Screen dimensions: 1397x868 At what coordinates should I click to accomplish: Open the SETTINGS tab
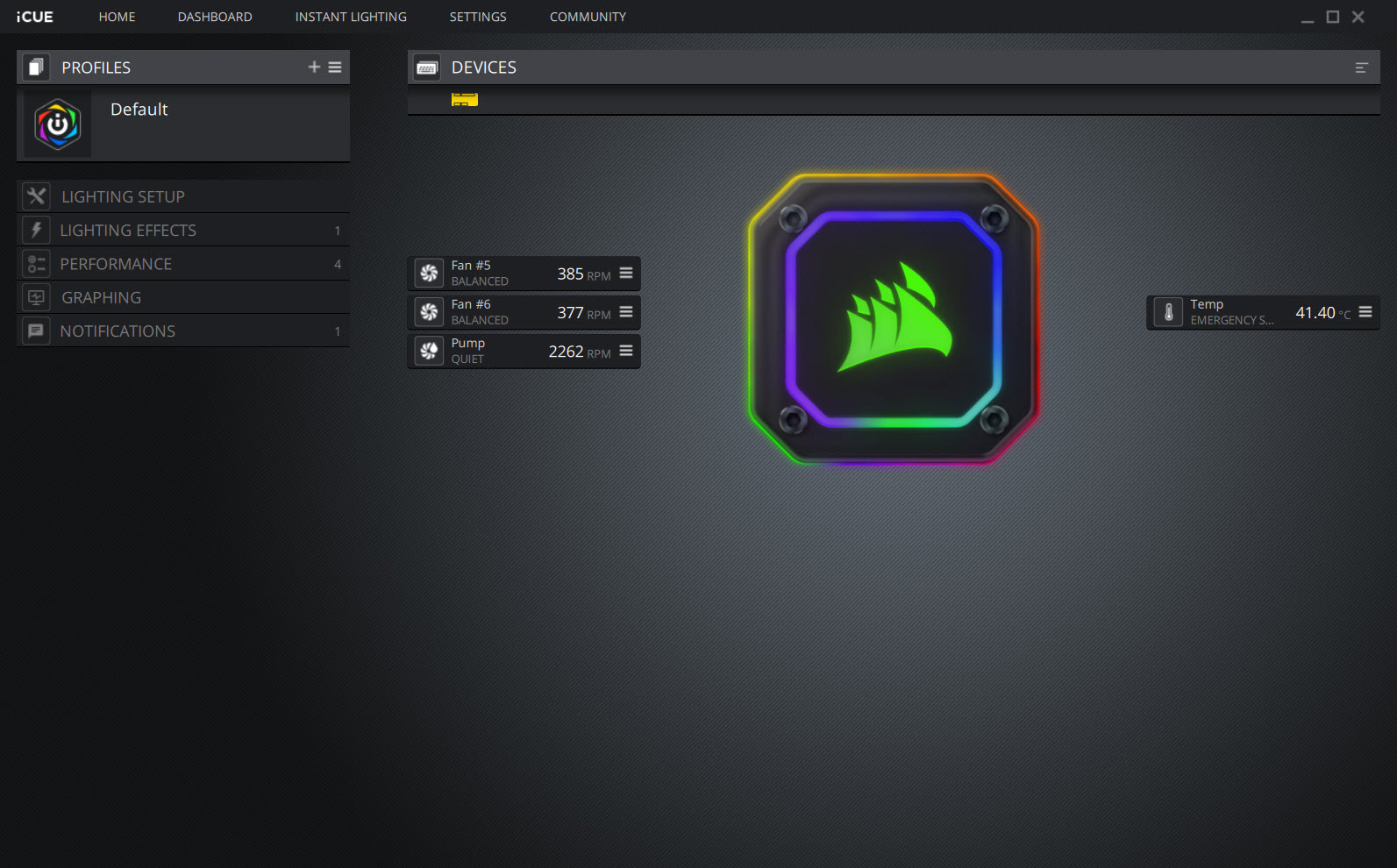click(x=478, y=17)
